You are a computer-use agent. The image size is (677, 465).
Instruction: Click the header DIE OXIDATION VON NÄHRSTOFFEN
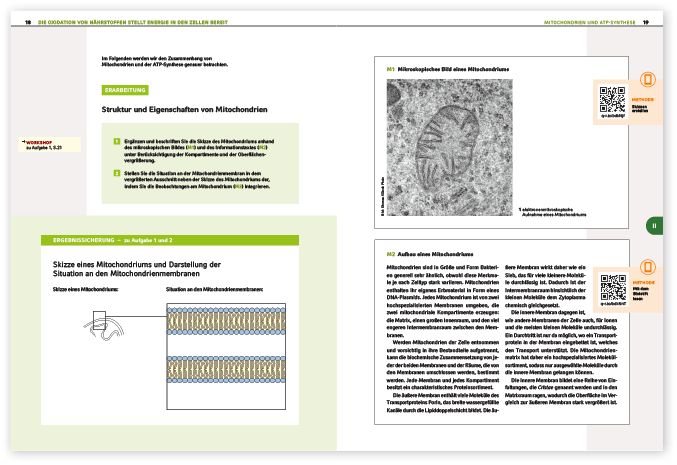coord(133,22)
